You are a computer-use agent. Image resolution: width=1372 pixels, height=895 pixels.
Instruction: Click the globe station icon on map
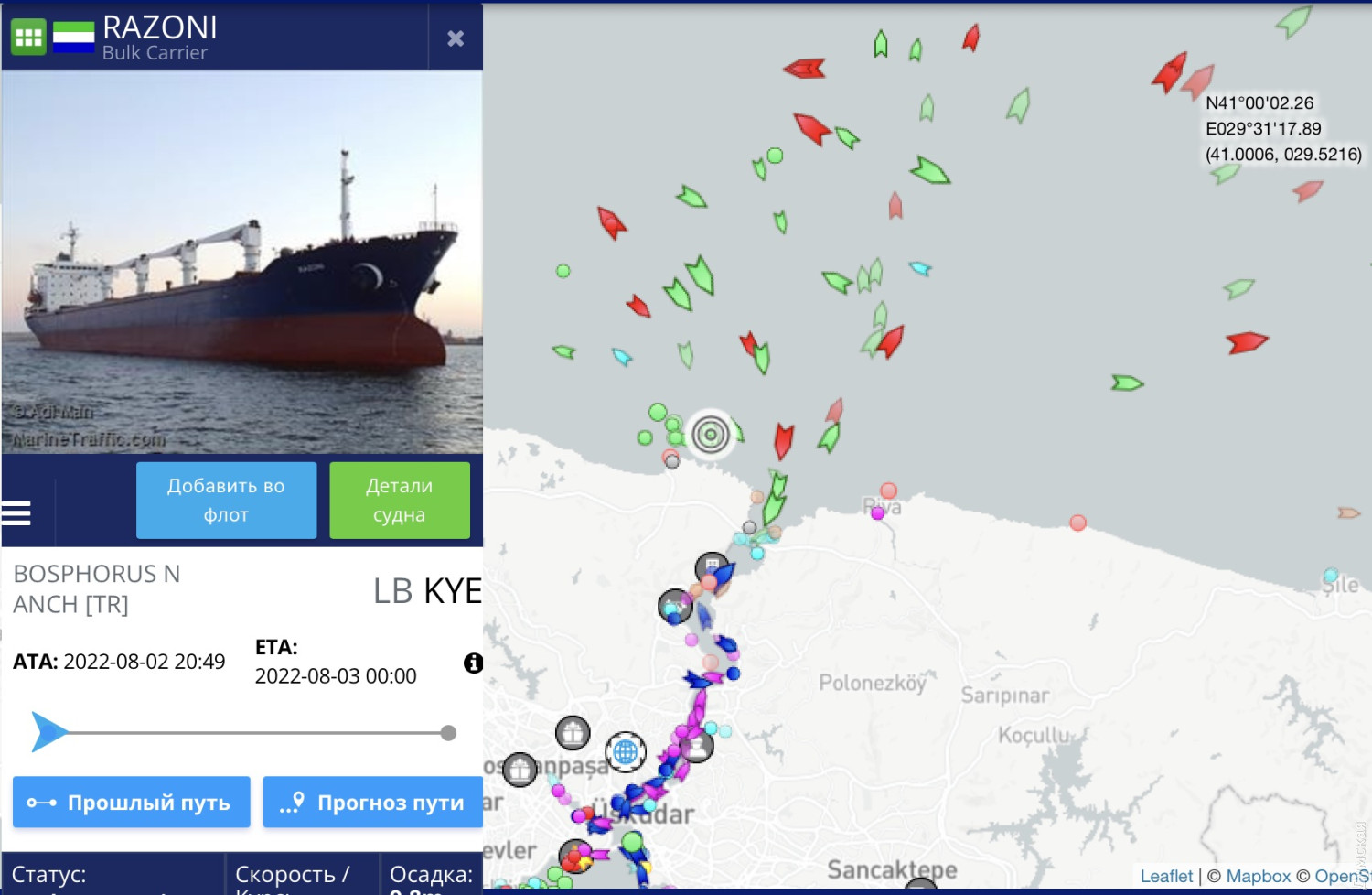click(x=626, y=752)
